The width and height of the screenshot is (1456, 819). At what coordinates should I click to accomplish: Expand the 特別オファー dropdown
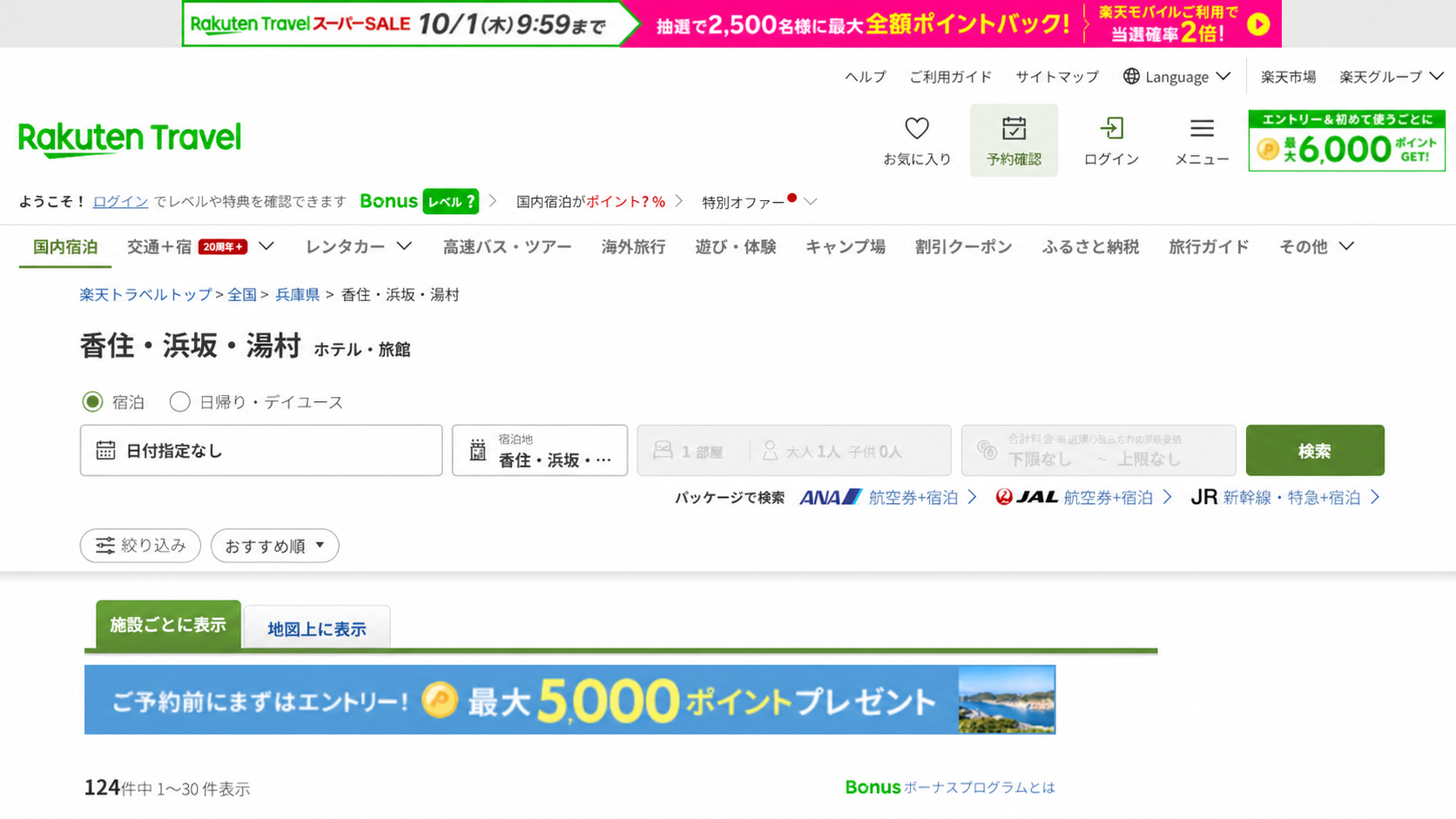point(811,202)
